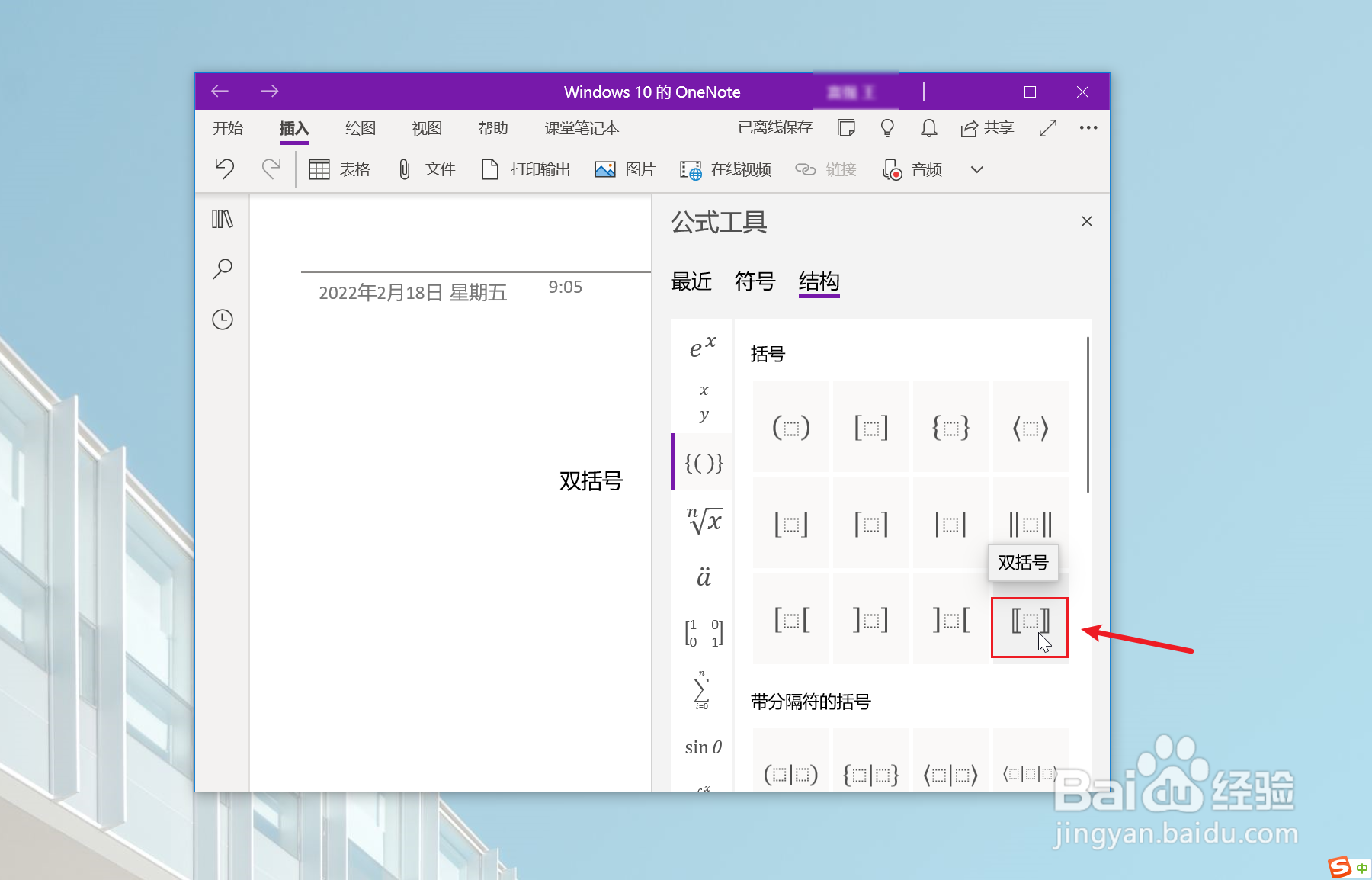Viewport: 1372px width, 880px height.
Task: Insert square brackets structure in first row
Action: click(871, 426)
